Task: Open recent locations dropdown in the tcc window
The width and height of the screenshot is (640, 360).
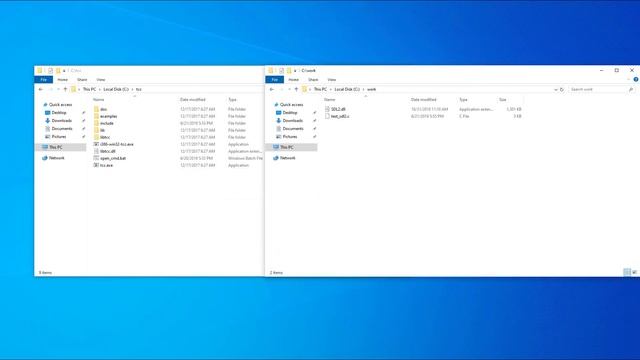Action: point(58,89)
